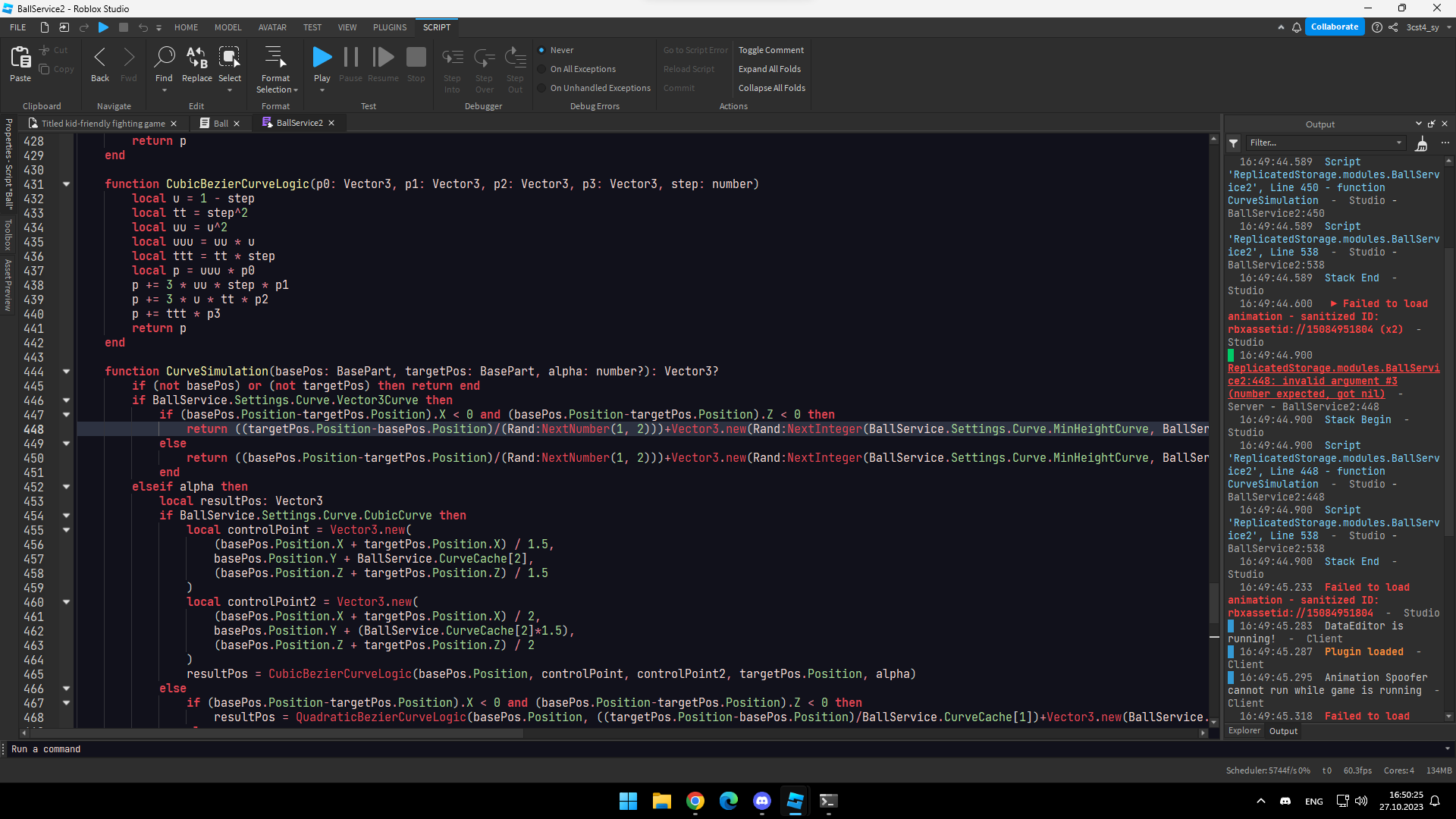The height and width of the screenshot is (819, 1456).
Task: Click the Collaborate button
Action: click(x=1334, y=27)
